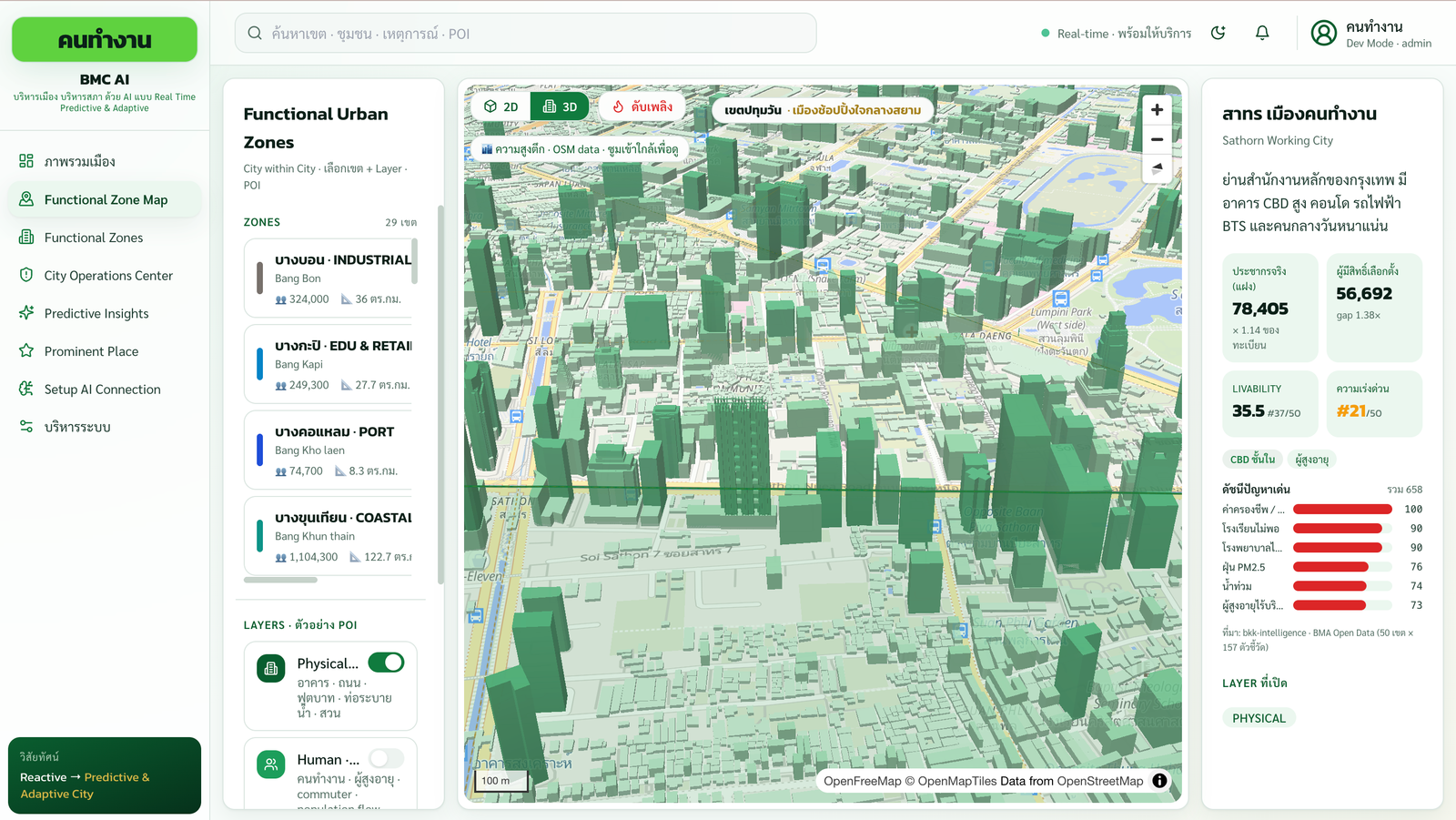Click the Reactive → Predictive vision card
This screenshot has width=1456, height=820.
coord(105,775)
